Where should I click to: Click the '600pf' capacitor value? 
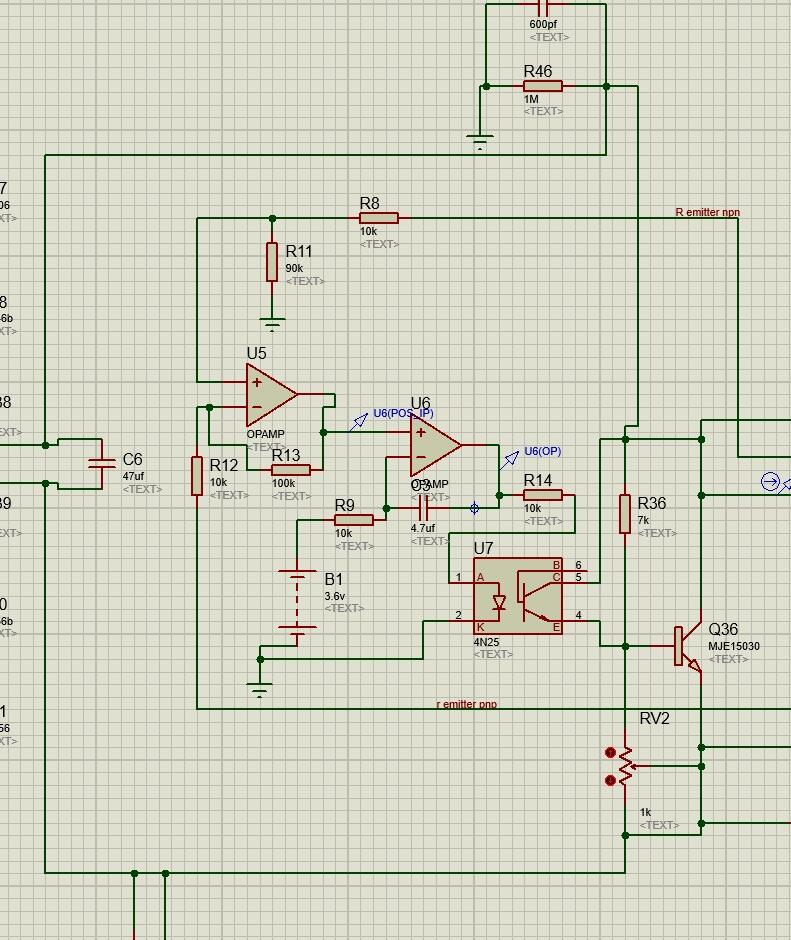543,25
